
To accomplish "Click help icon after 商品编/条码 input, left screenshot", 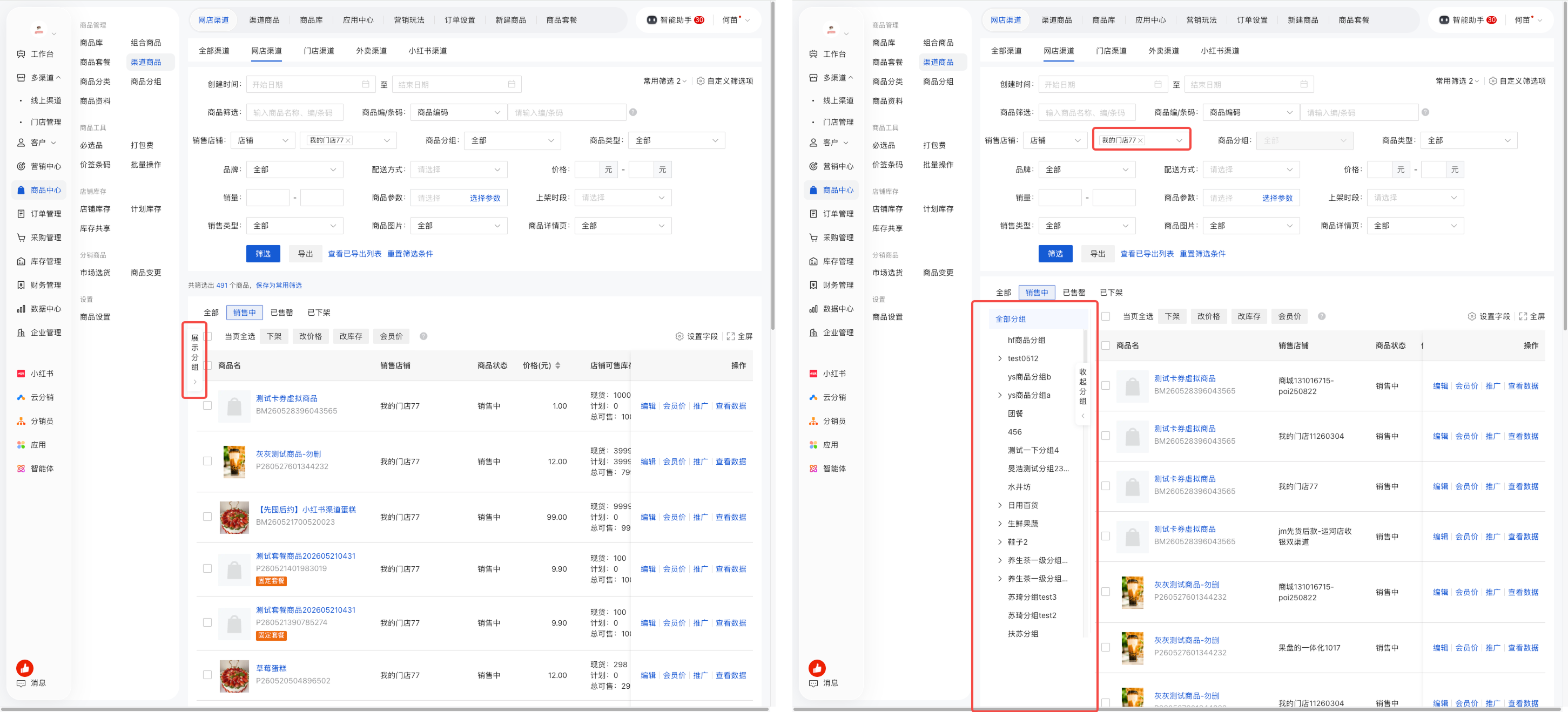I will tap(633, 112).
